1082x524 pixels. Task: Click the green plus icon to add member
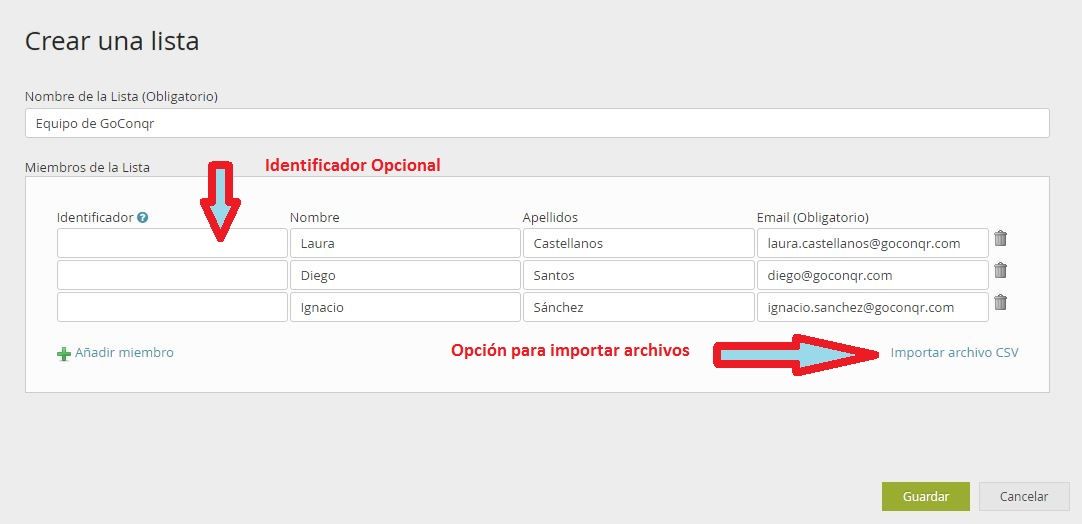pos(64,353)
